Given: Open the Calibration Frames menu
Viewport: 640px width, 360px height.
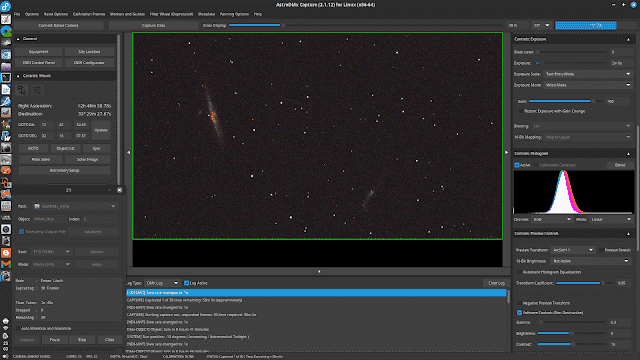Looking at the screenshot, I should (89, 14).
